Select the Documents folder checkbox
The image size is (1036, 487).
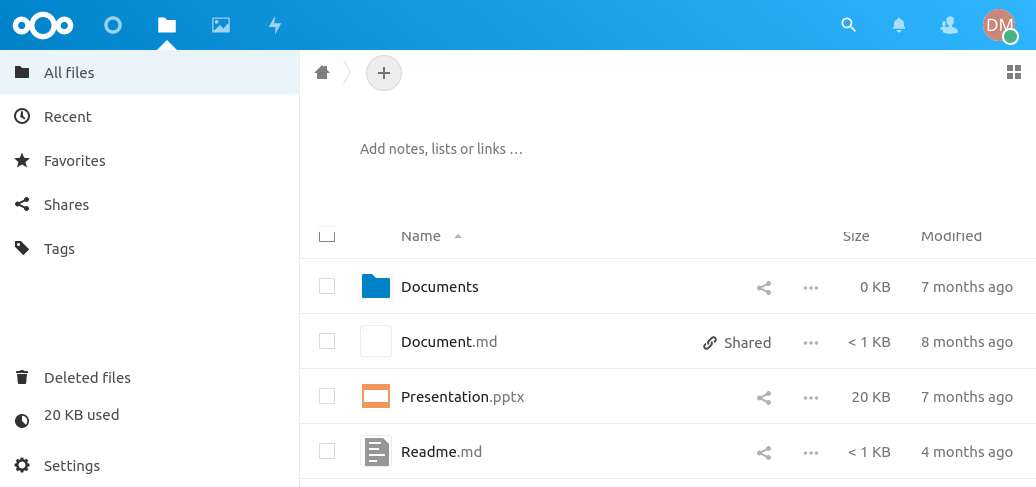click(x=327, y=287)
